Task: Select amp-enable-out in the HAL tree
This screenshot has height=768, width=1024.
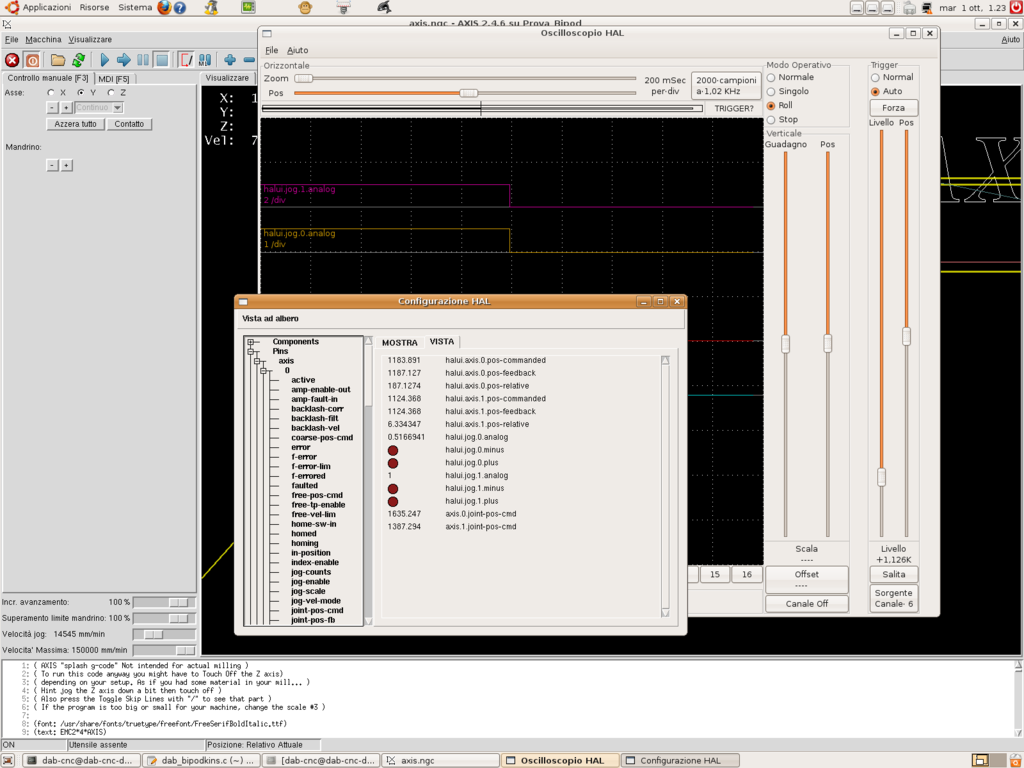Action: 321,390
